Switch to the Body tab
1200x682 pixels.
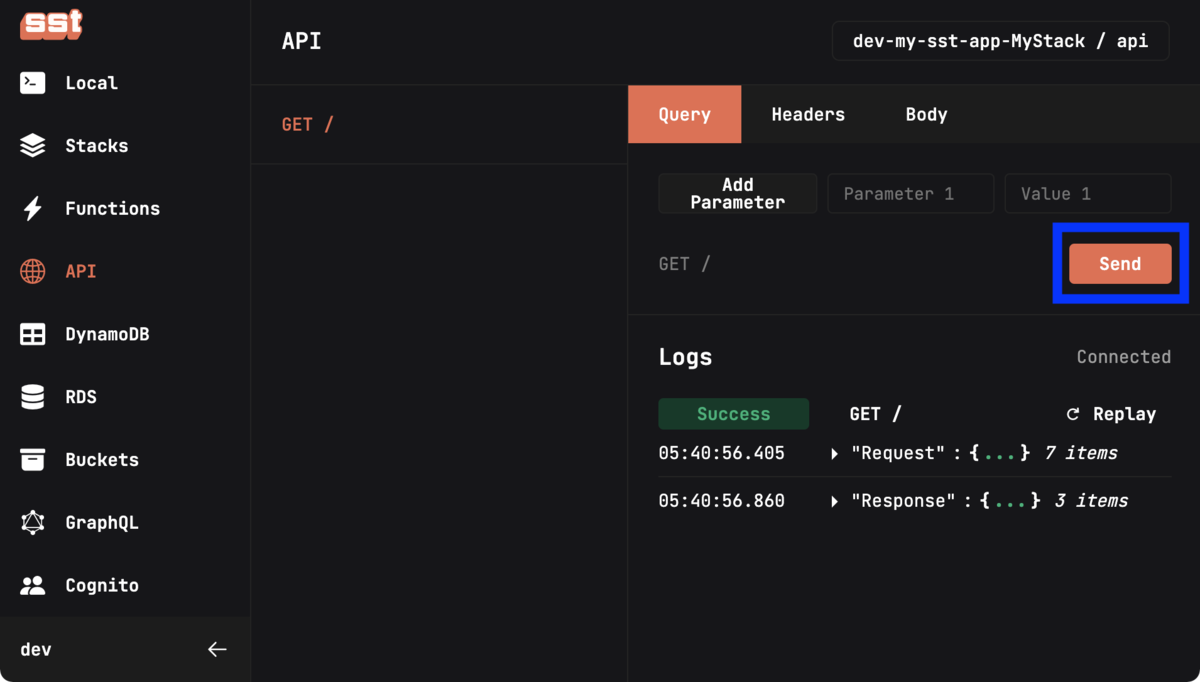(x=925, y=114)
